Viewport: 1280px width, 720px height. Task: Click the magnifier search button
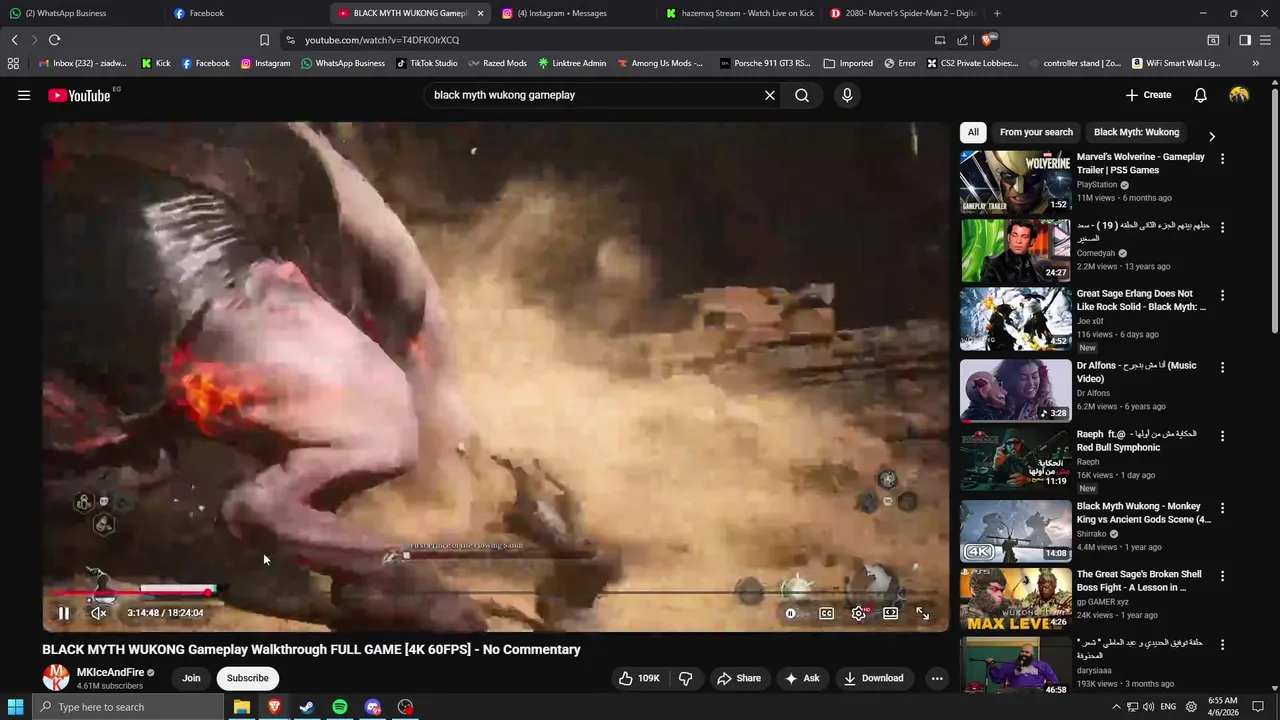[x=802, y=95]
